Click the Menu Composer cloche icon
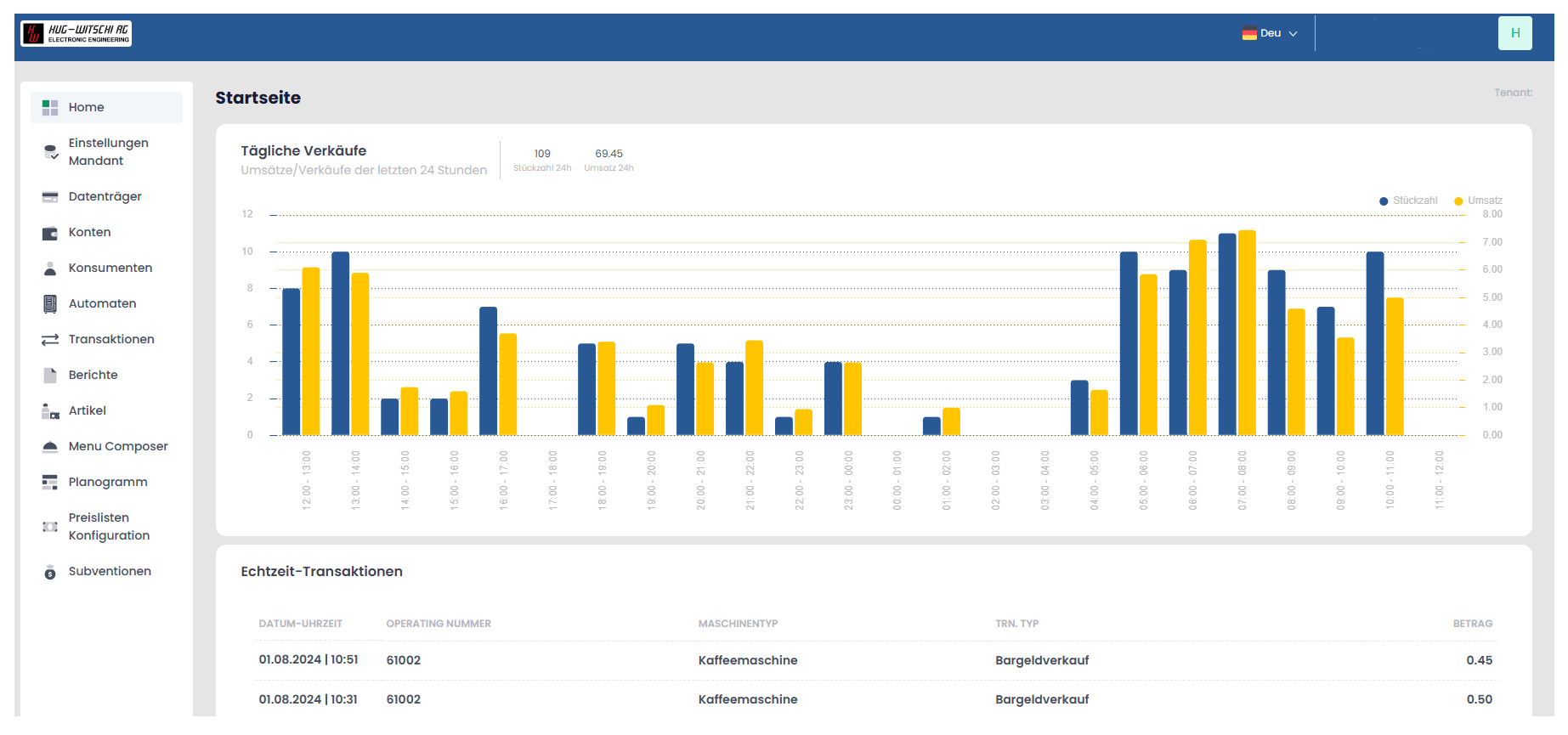 click(50, 447)
